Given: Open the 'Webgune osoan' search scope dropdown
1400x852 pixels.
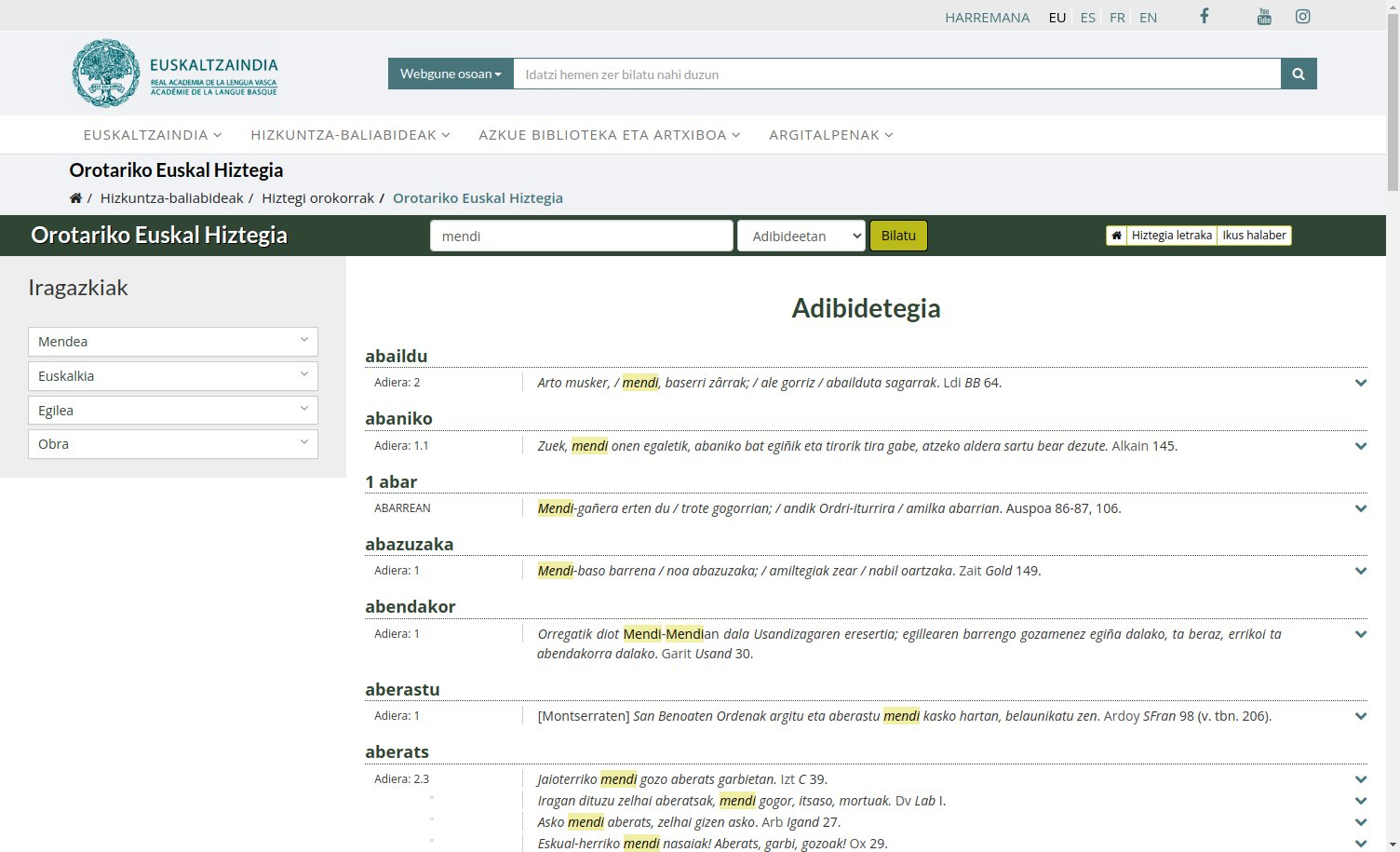Looking at the screenshot, I should tap(451, 74).
